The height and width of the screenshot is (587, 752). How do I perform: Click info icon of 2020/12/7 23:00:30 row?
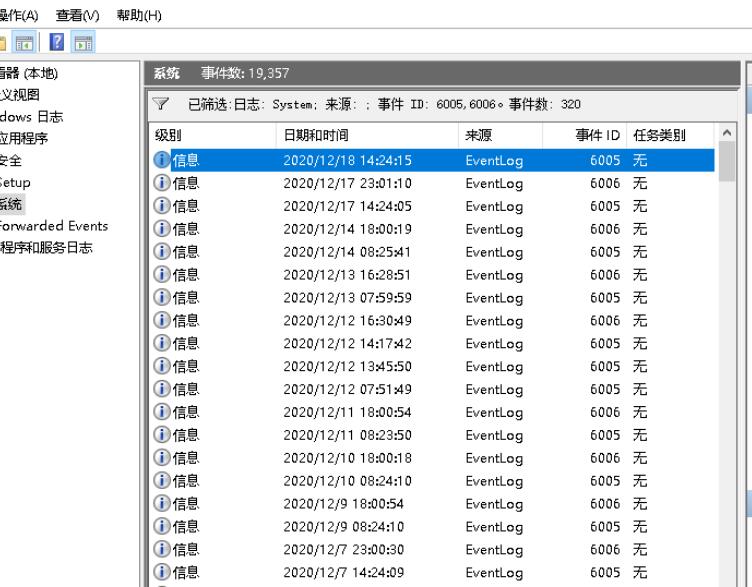click(x=162, y=549)
